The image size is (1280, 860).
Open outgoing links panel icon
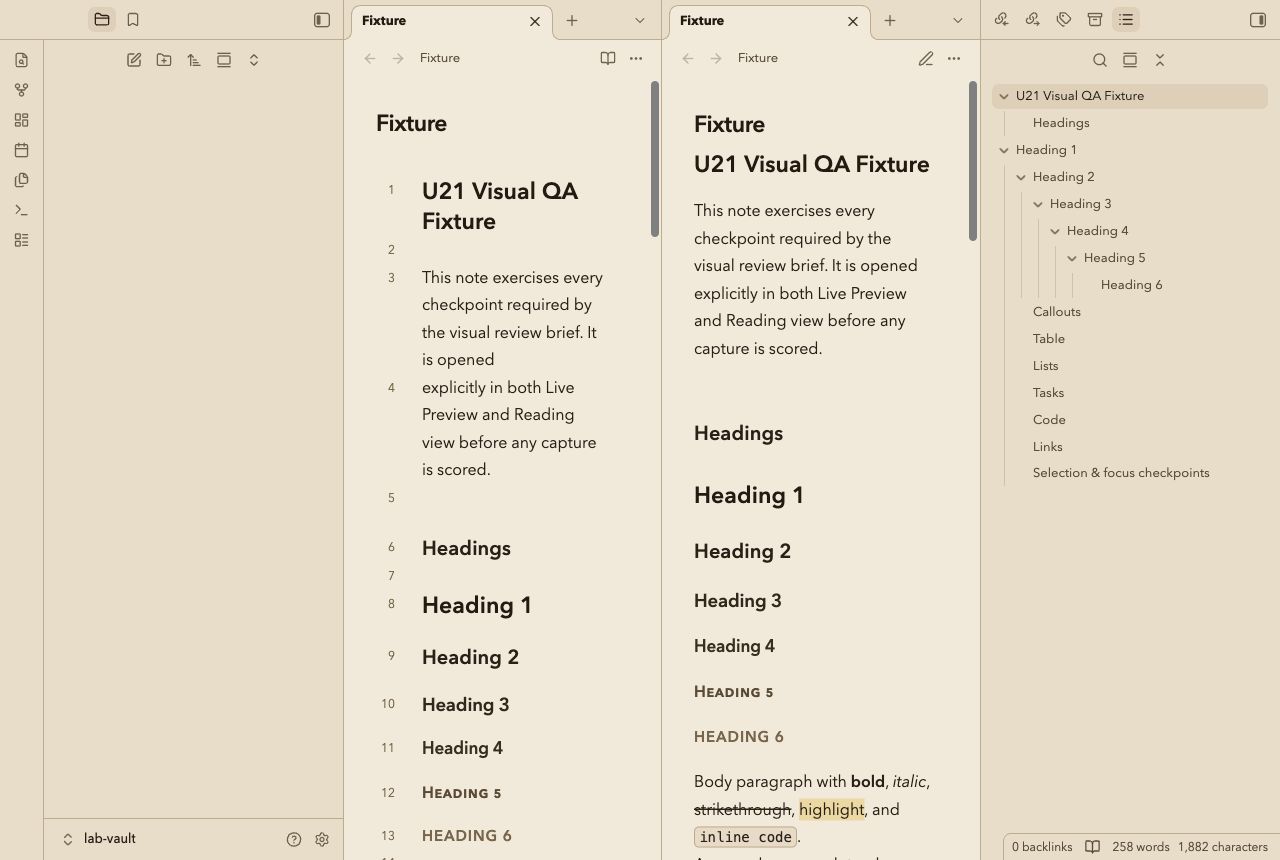click(1033, 20)
